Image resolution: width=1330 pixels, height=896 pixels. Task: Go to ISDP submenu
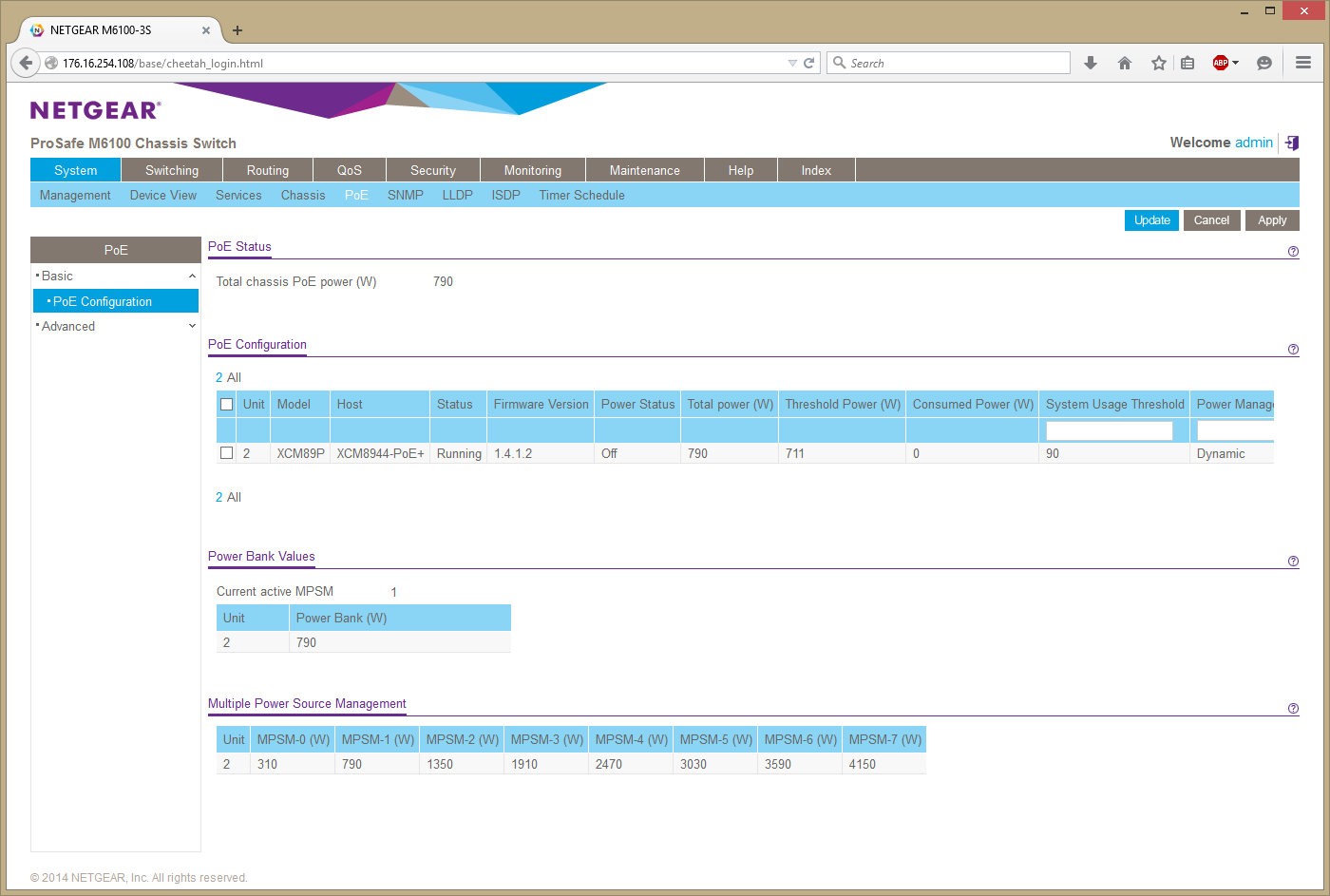click(x=506, y=195)
